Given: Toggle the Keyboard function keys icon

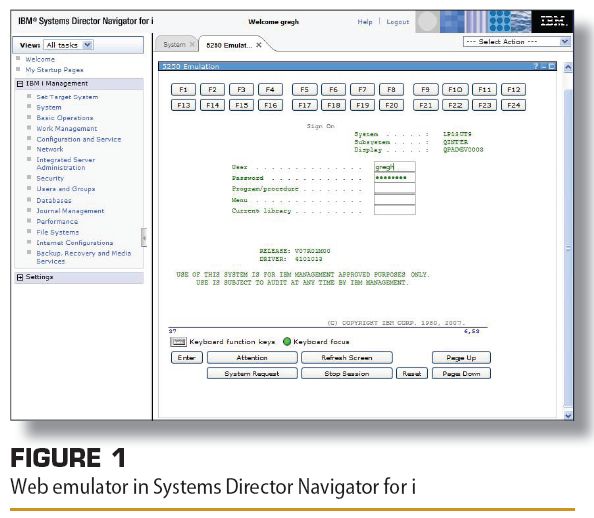Looking at the screenshot, I should pyautogui.click(x=178, y=342).
